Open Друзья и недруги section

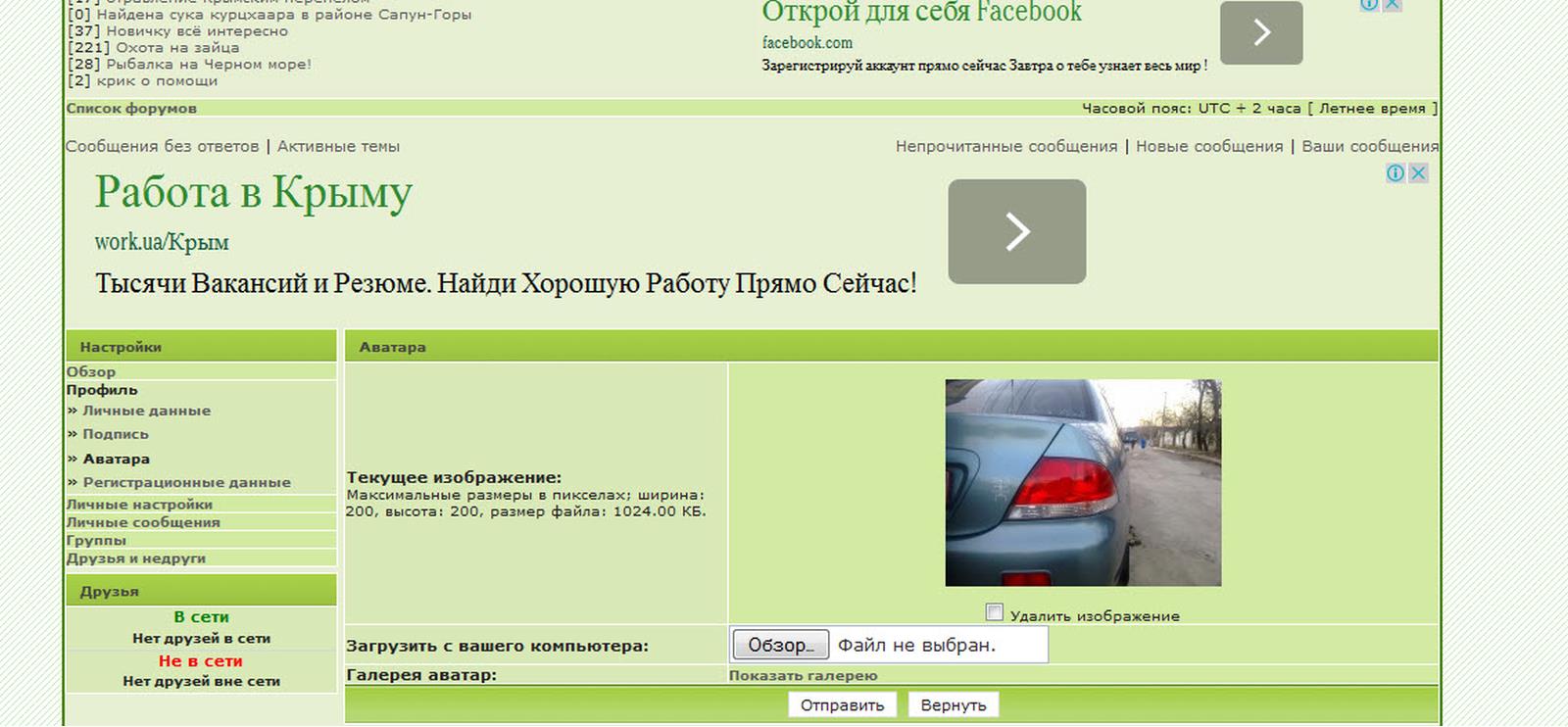pos(136,558)
